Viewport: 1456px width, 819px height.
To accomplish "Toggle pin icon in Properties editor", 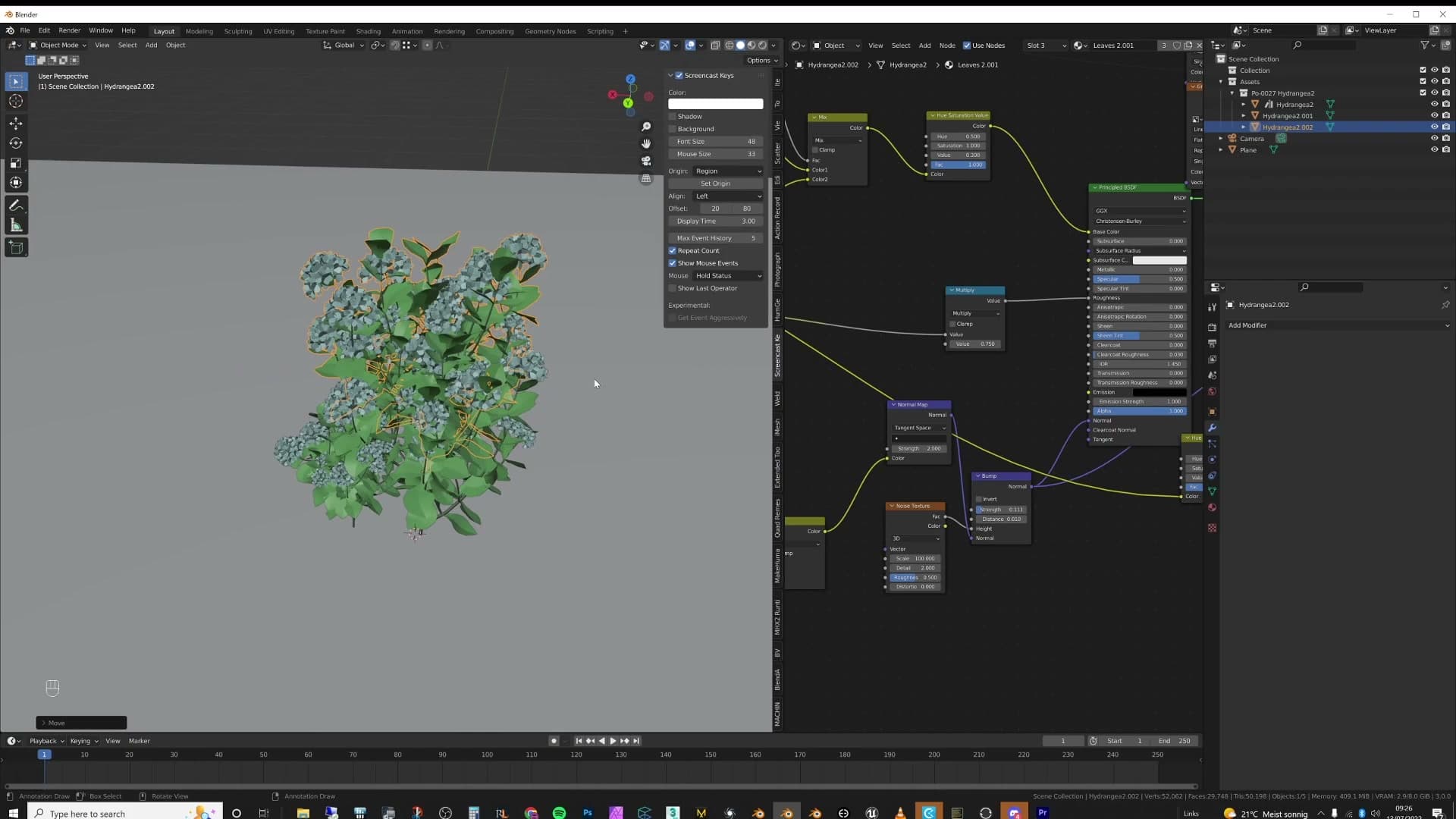I will tap(1445, 305).
